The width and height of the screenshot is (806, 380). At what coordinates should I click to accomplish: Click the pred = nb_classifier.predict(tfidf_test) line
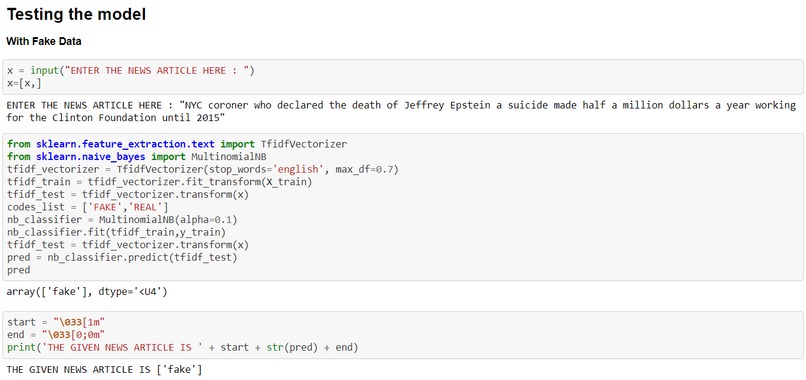[x=122, y=257]
